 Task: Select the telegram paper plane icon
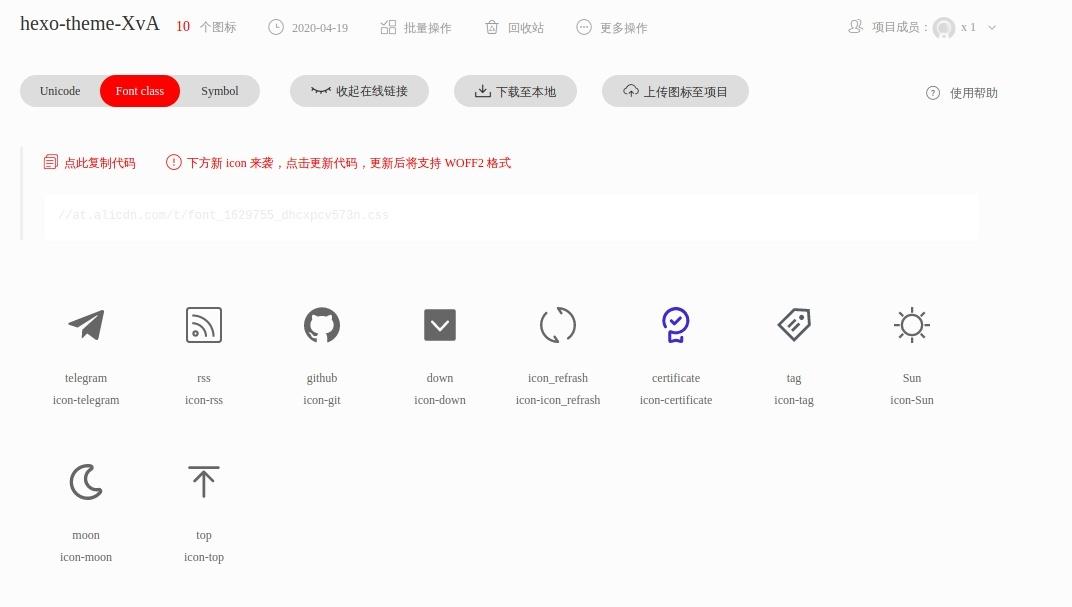86,325
